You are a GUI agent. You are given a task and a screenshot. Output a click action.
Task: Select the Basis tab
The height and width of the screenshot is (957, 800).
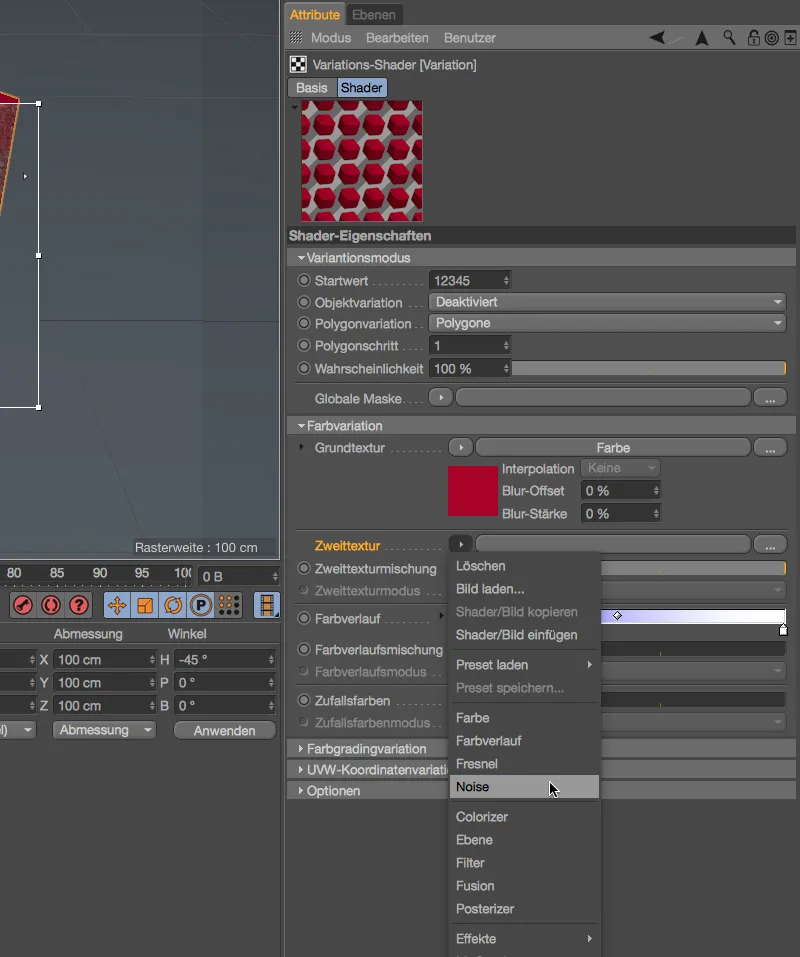[x=312, y=88]
